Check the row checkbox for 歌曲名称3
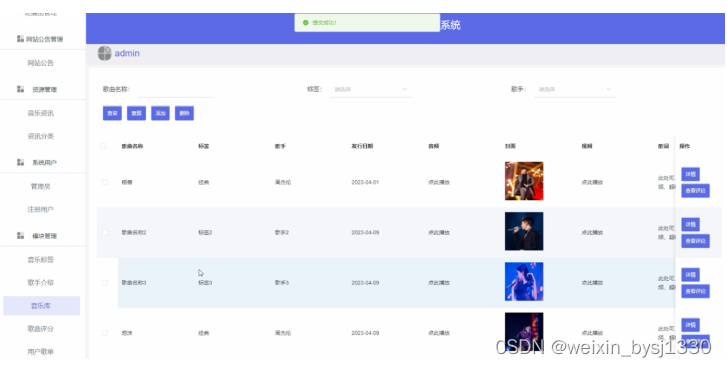727x367 pixels. (x=105, y=283)
